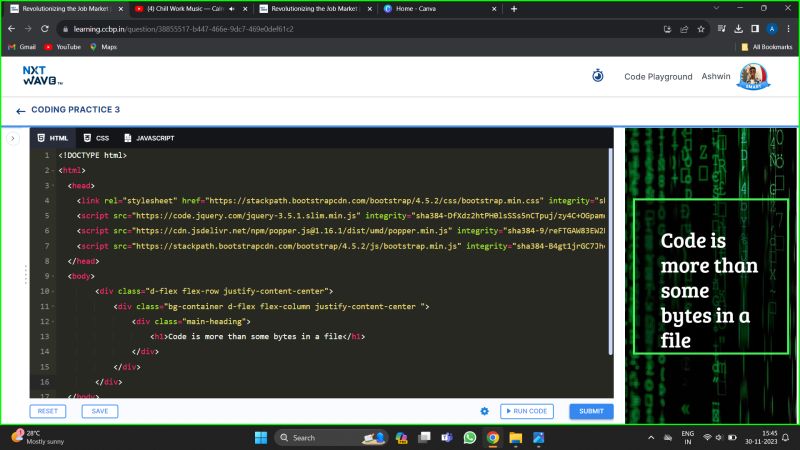
Task: Collapse the body tag fold at line 9
Action: point(53,276)
